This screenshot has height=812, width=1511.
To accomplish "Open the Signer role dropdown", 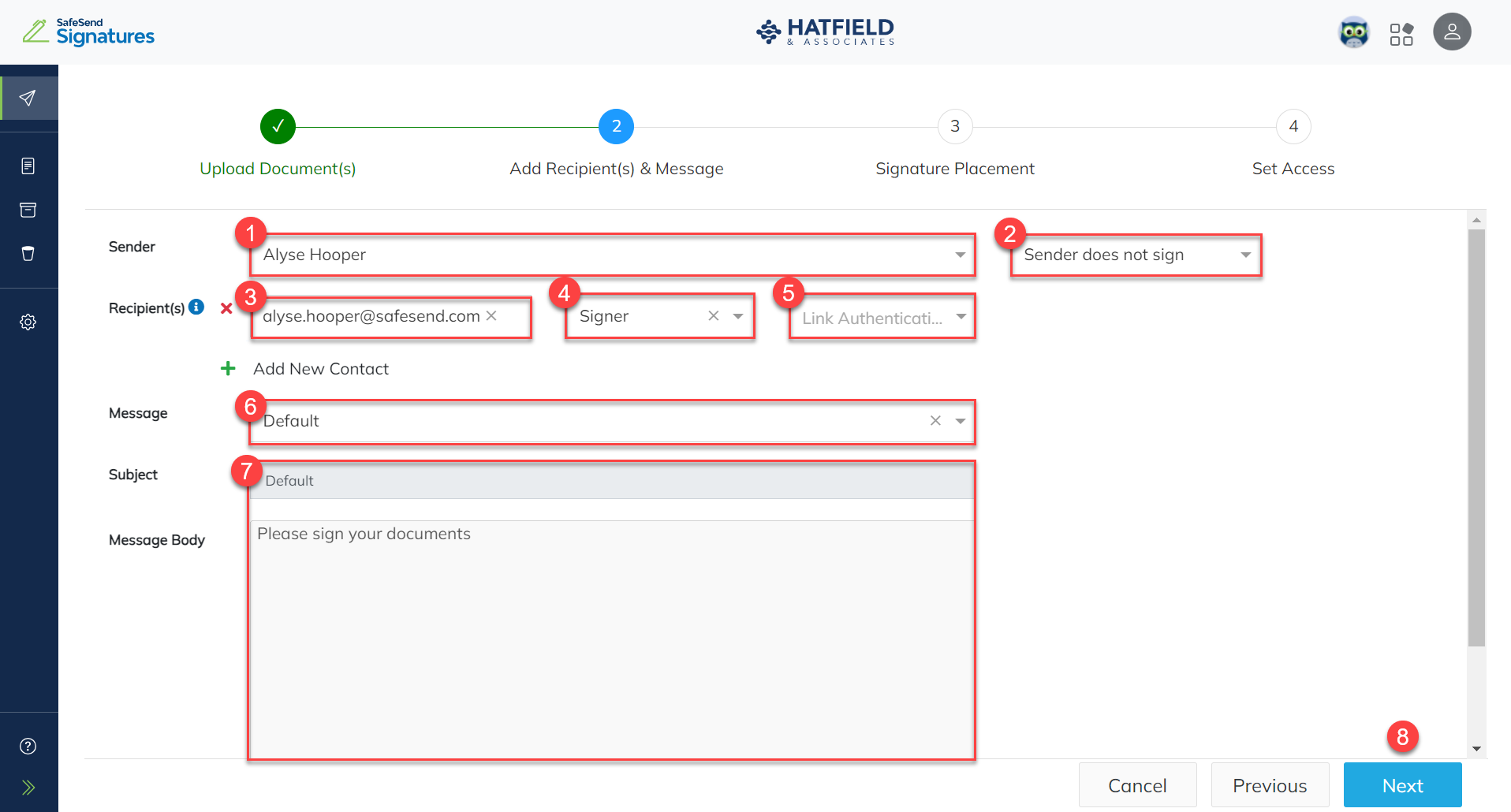I will 737,315.
